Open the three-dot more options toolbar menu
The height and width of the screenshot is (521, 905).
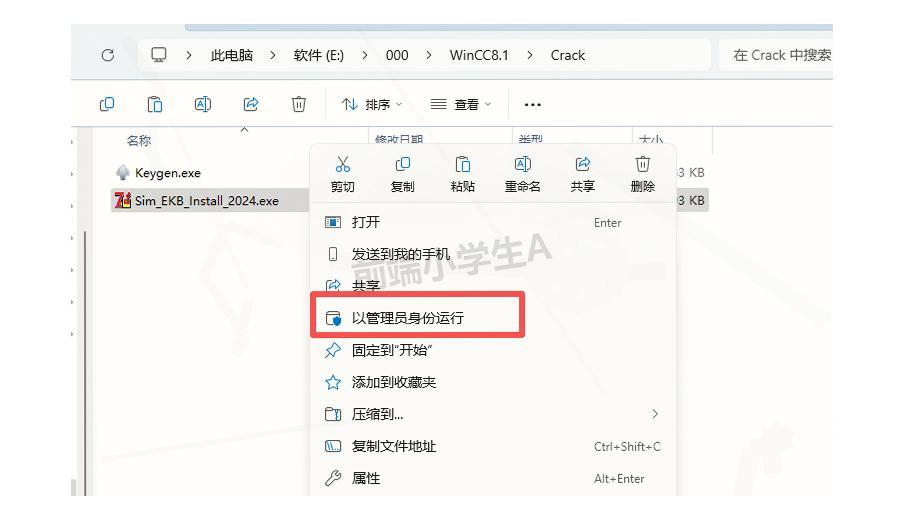pos(532,104)
